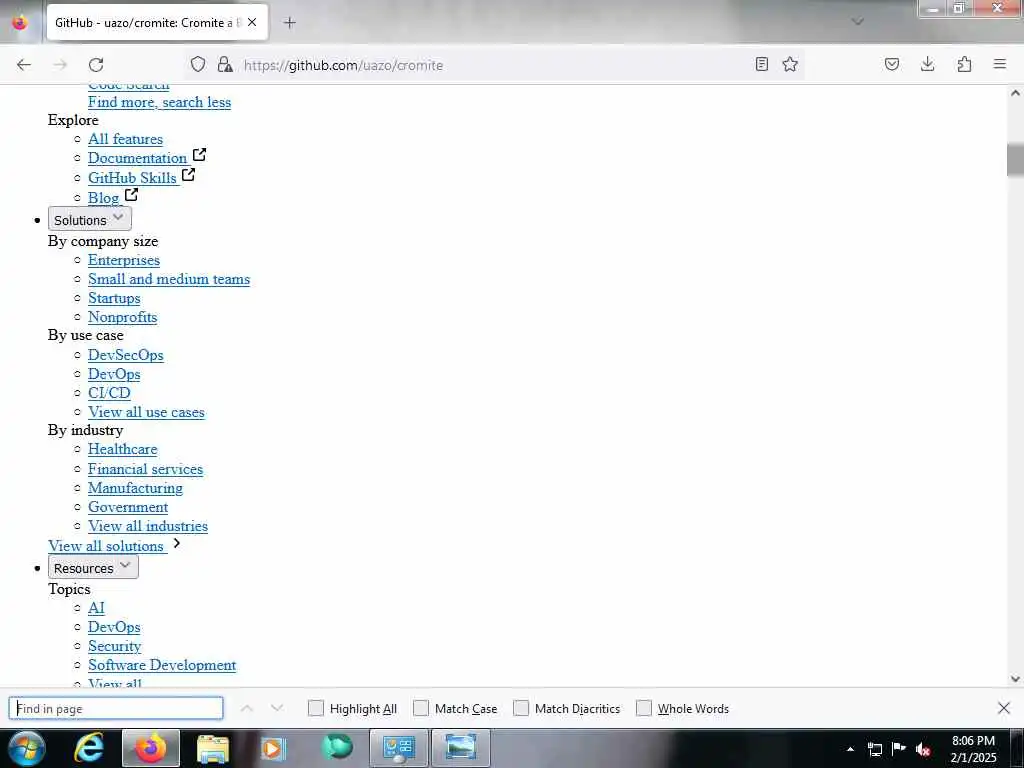Open the Enterprises link

(x=124, y=260)
